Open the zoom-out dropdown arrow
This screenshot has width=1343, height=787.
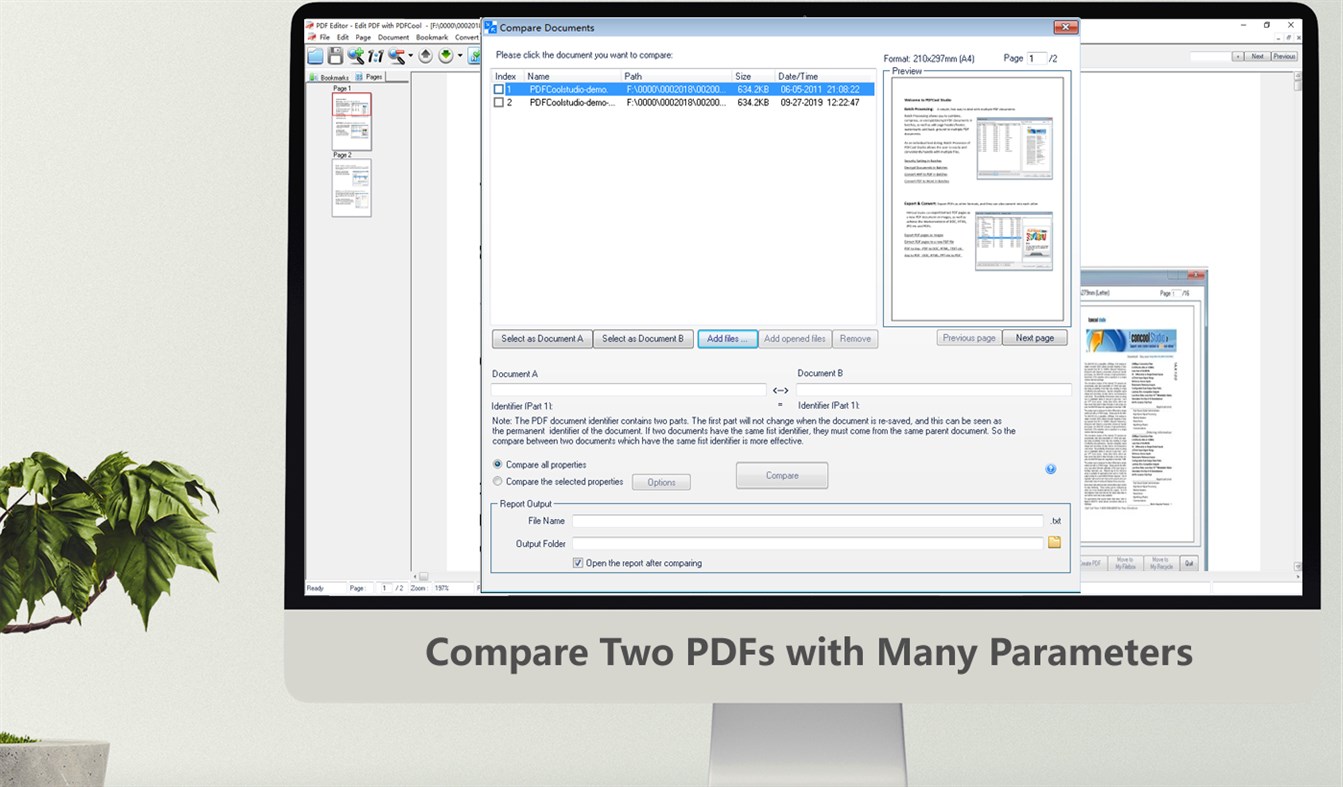(410, 56)
